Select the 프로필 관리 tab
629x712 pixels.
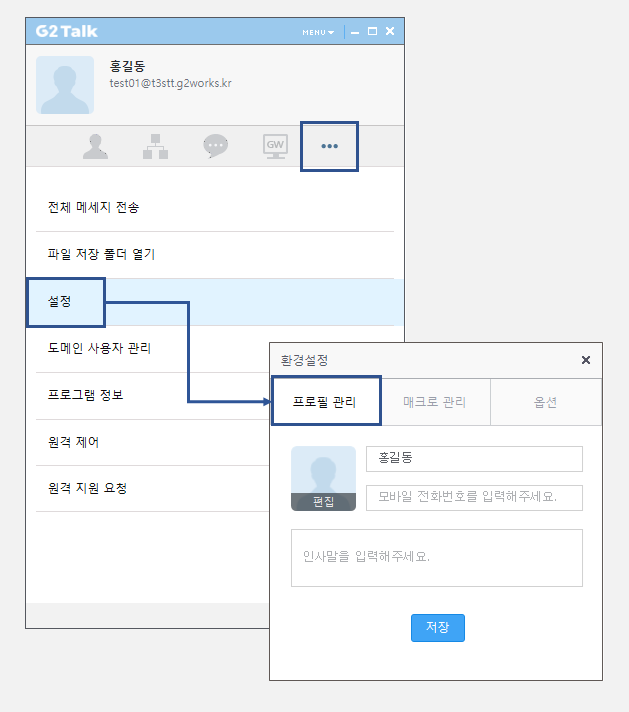(x=326, y=401)
